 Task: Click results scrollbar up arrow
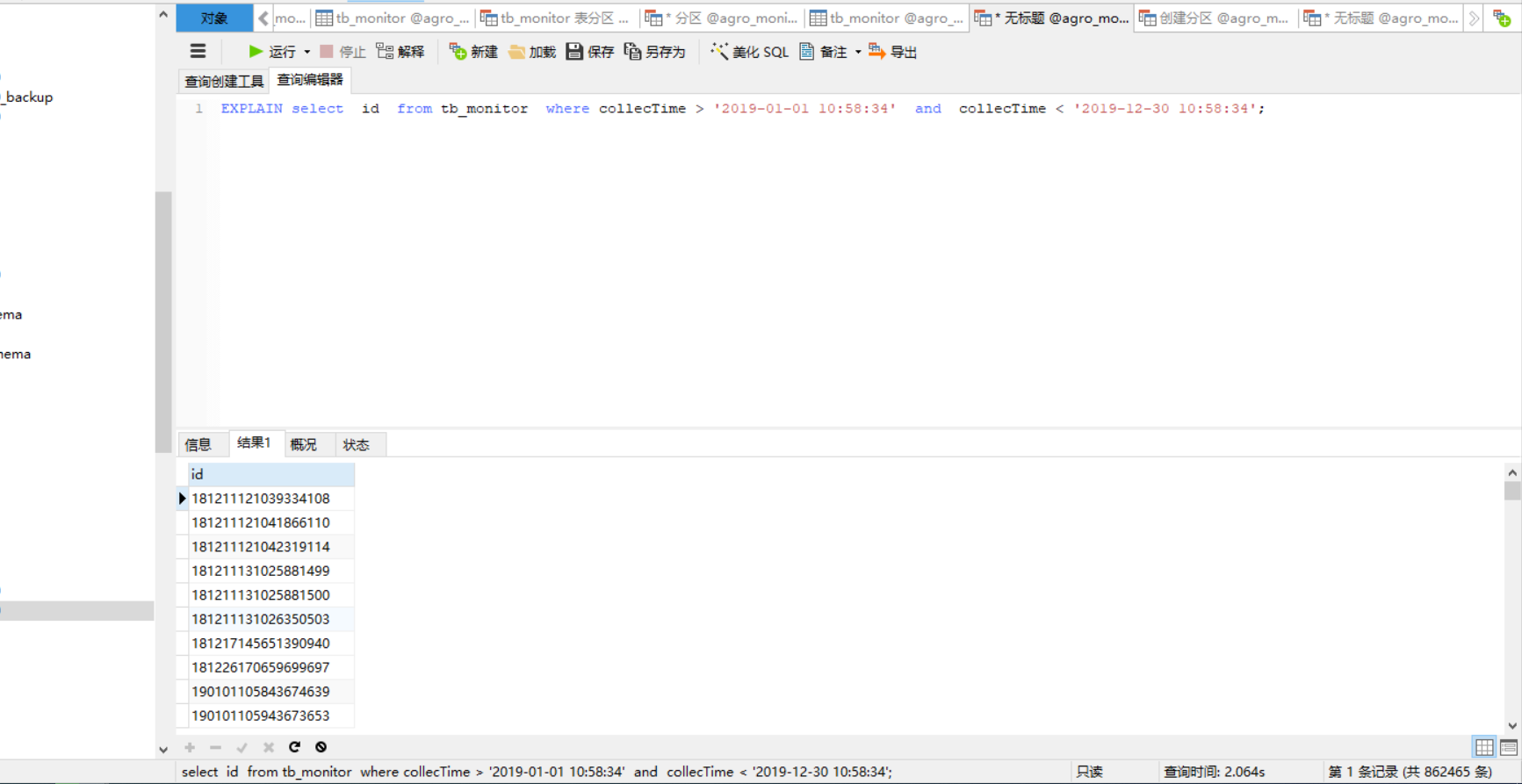click(1512, 472)
